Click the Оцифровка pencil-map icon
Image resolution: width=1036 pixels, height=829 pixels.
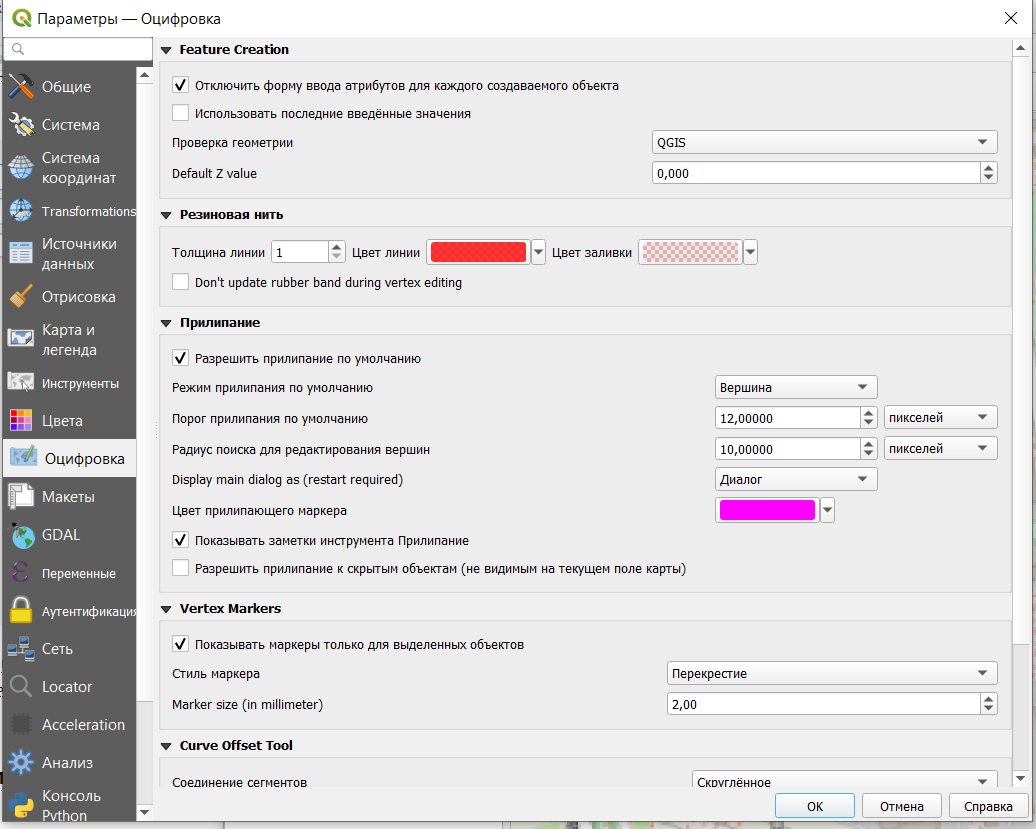(23, 458)
